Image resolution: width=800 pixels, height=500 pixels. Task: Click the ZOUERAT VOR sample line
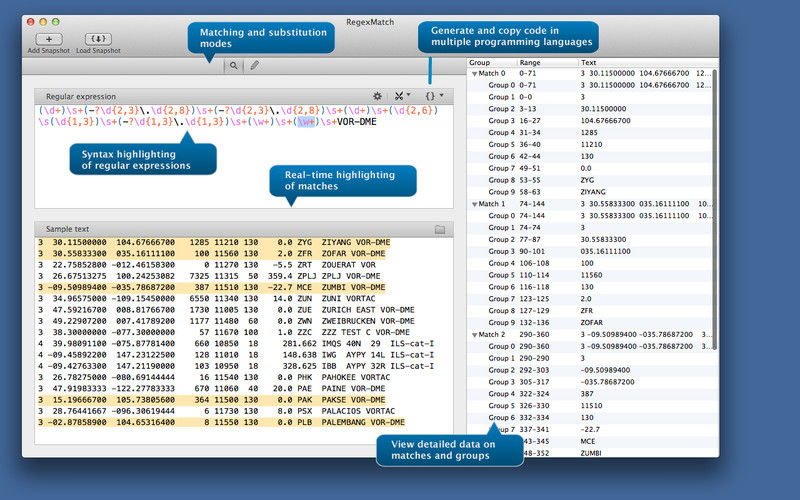[207, 265]
